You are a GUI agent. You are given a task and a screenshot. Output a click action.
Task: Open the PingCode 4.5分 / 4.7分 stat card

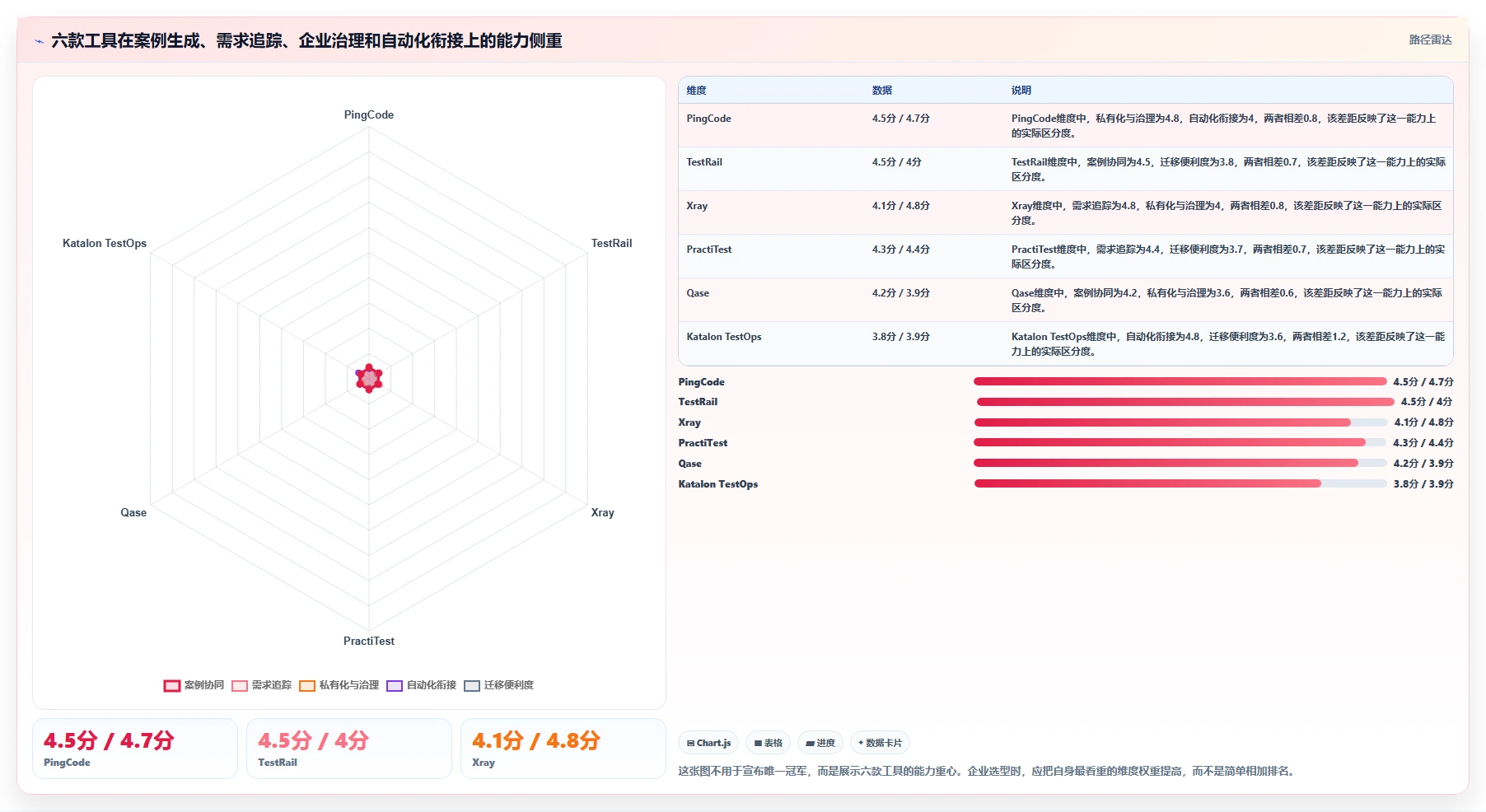(x=135, y=749)
